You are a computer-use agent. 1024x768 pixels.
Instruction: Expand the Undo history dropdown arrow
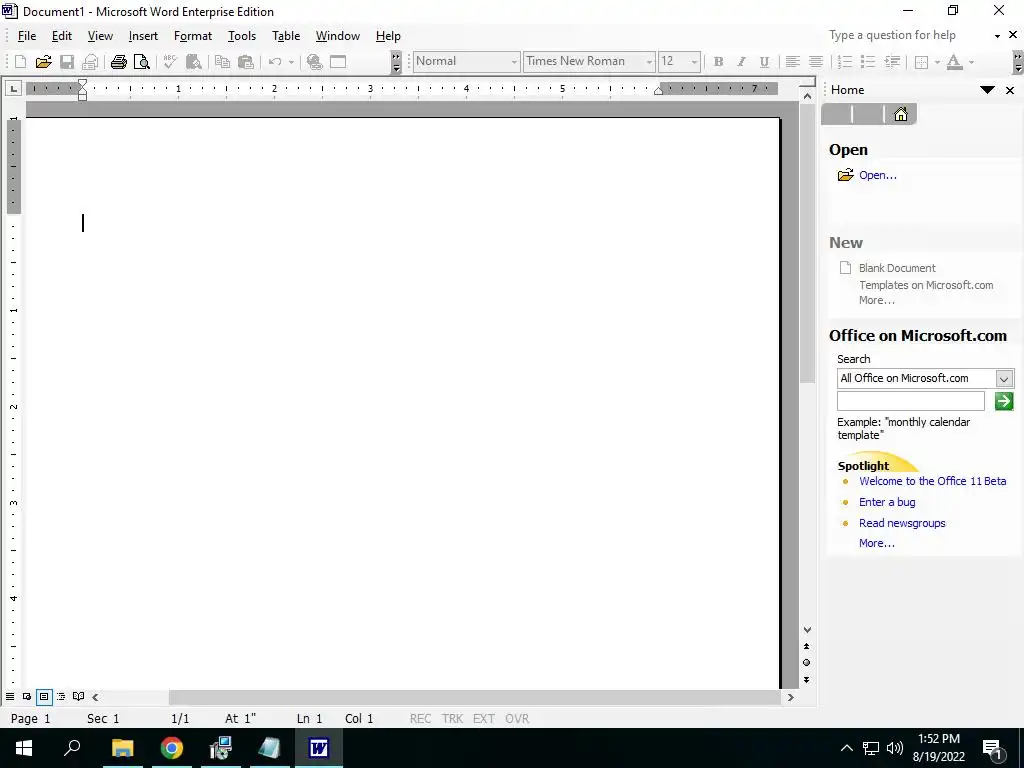click(x=291, y=62)
